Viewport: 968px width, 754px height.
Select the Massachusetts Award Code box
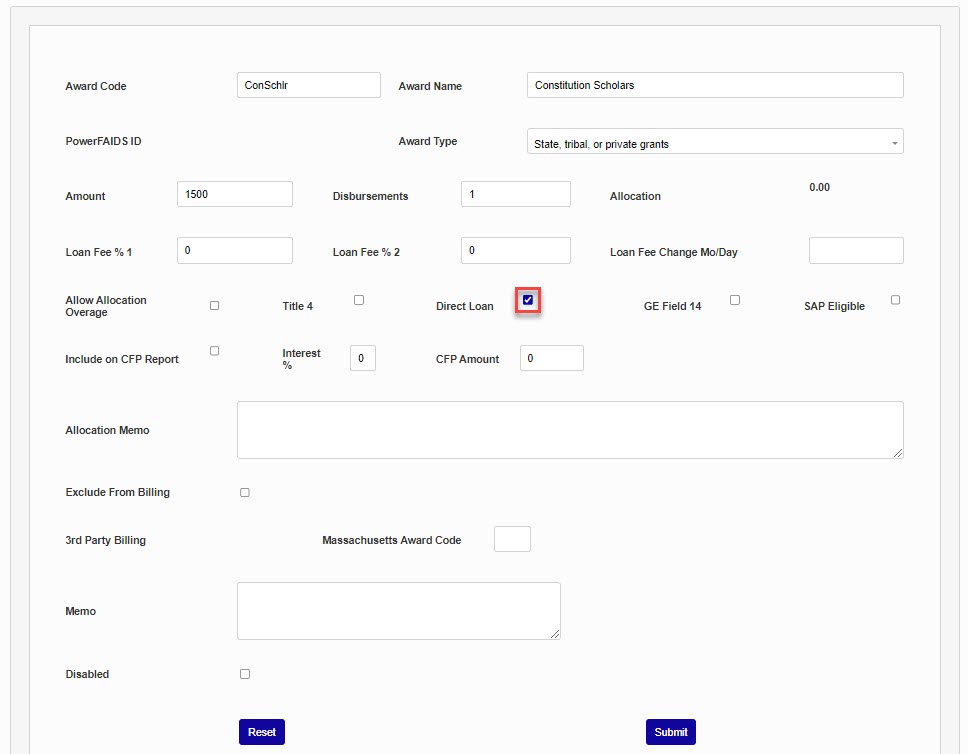coord(512,539)
